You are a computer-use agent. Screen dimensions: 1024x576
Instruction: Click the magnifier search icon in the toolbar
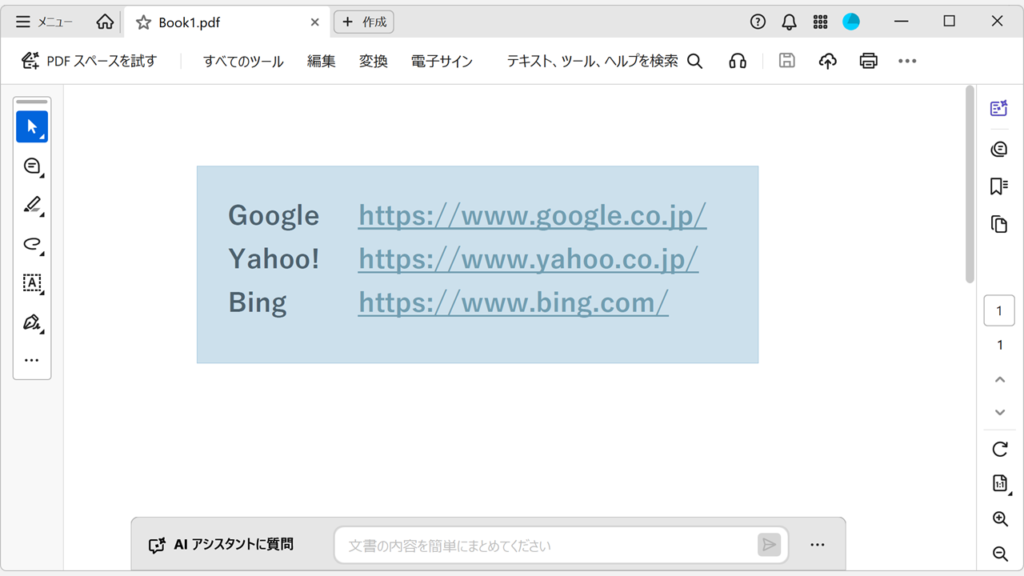coord(695,61)
